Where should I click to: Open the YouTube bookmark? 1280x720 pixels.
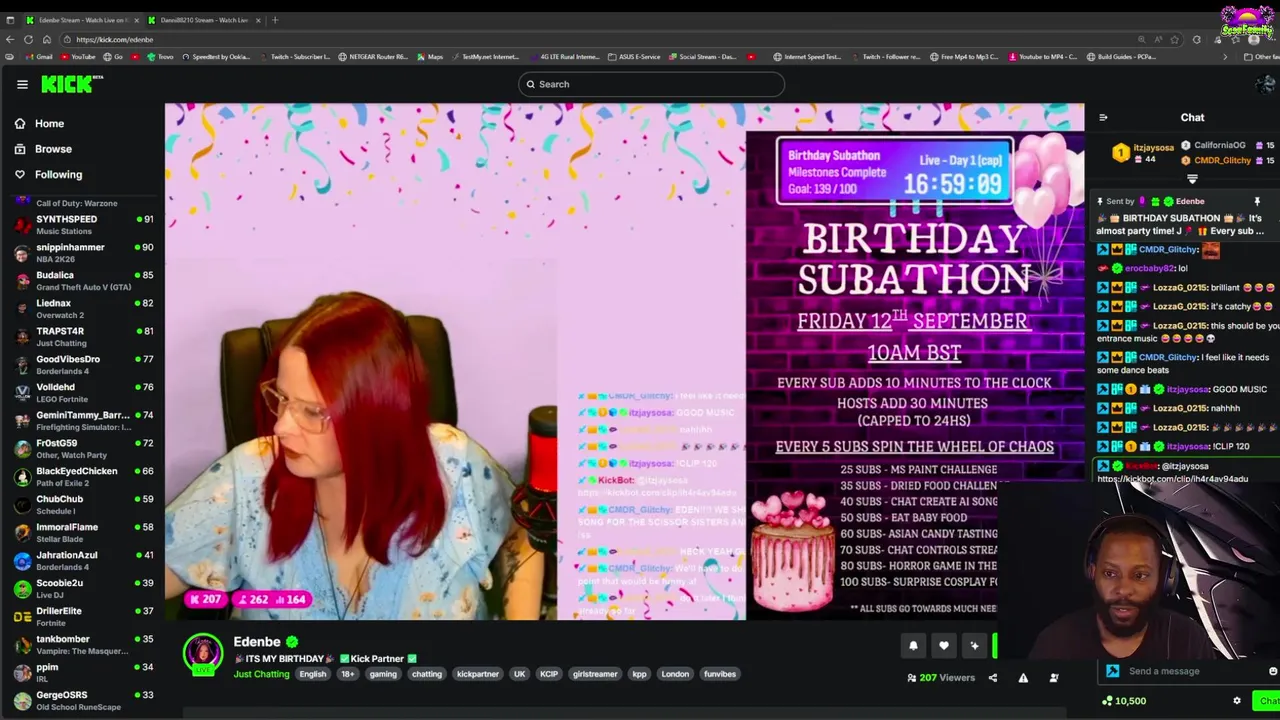point(78,57)
